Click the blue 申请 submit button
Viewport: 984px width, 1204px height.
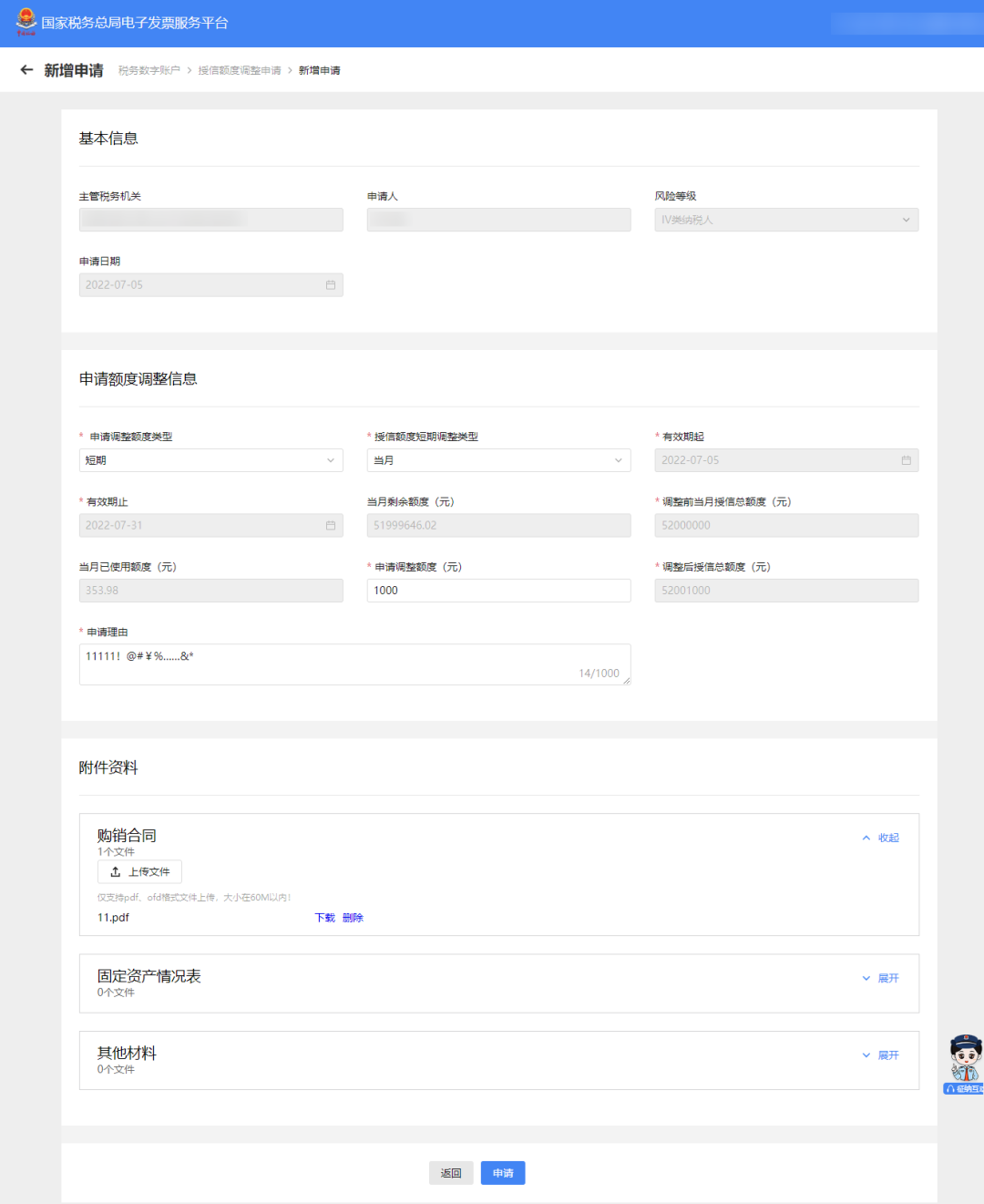[503, 1173]
